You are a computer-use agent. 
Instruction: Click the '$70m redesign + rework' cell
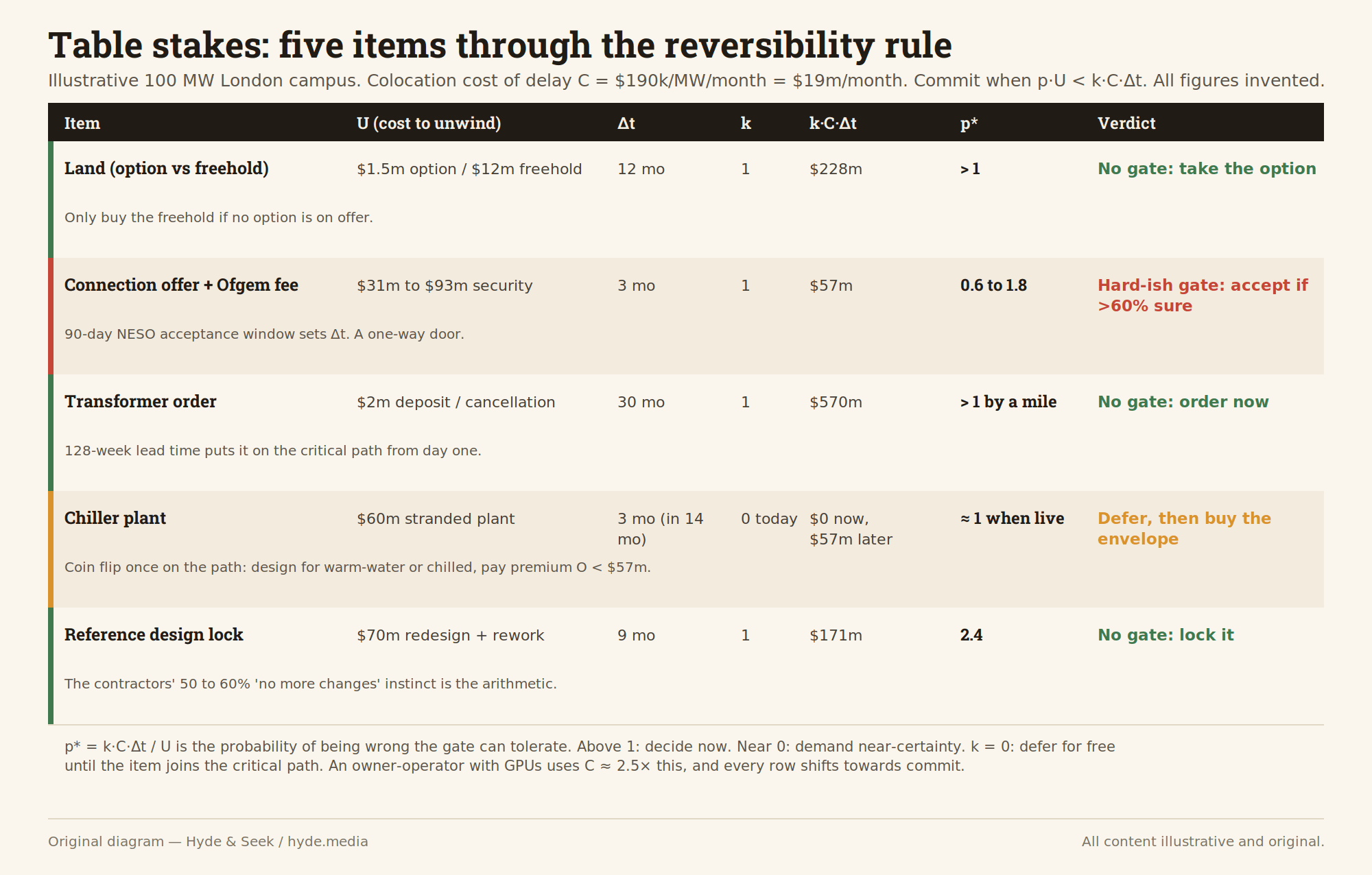click(x=451, y=635)
